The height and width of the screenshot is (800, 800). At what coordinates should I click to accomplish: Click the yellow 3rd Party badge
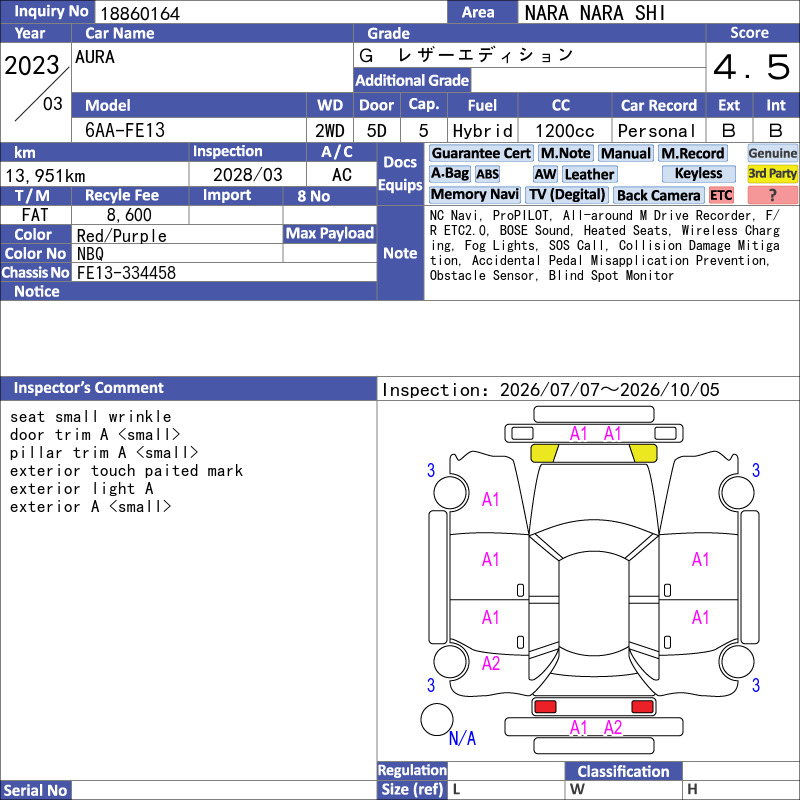(x=772, y=173)
